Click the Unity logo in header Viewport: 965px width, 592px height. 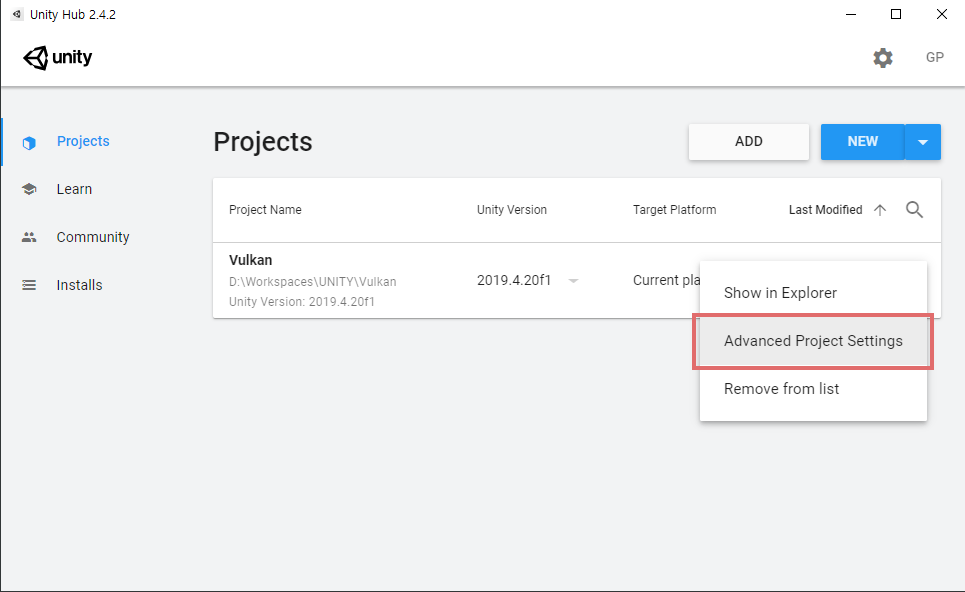point(57,58)
